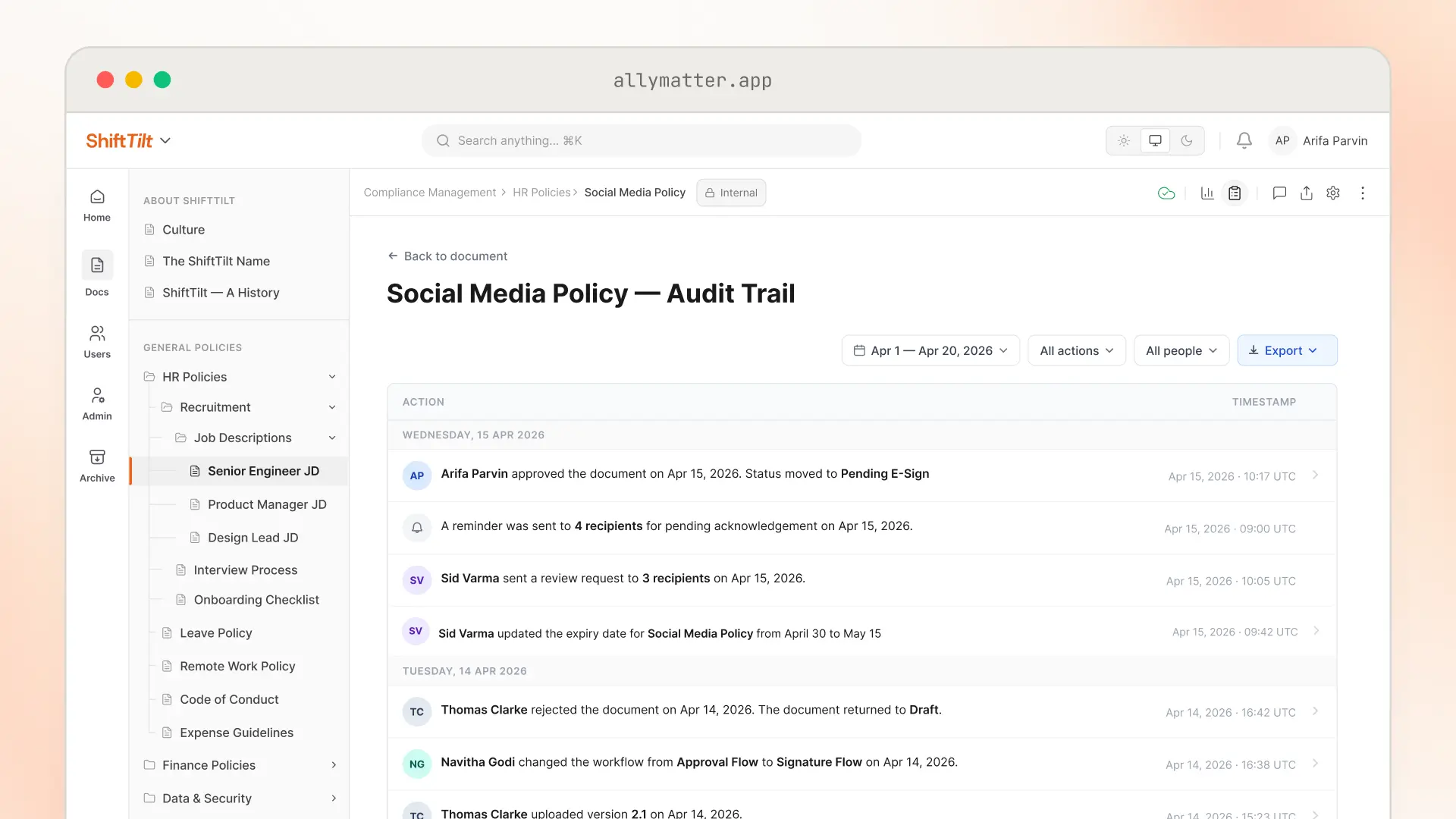Select system display theme mode
The height and width of the screenshot is (819, 1456).
pos(1155,140)
